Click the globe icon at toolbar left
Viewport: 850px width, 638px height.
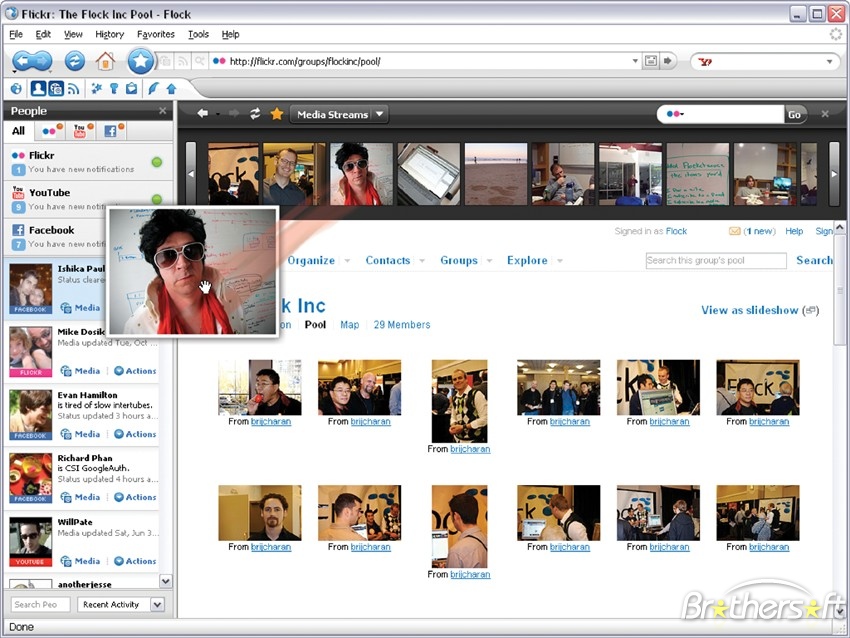click(15, 89)
